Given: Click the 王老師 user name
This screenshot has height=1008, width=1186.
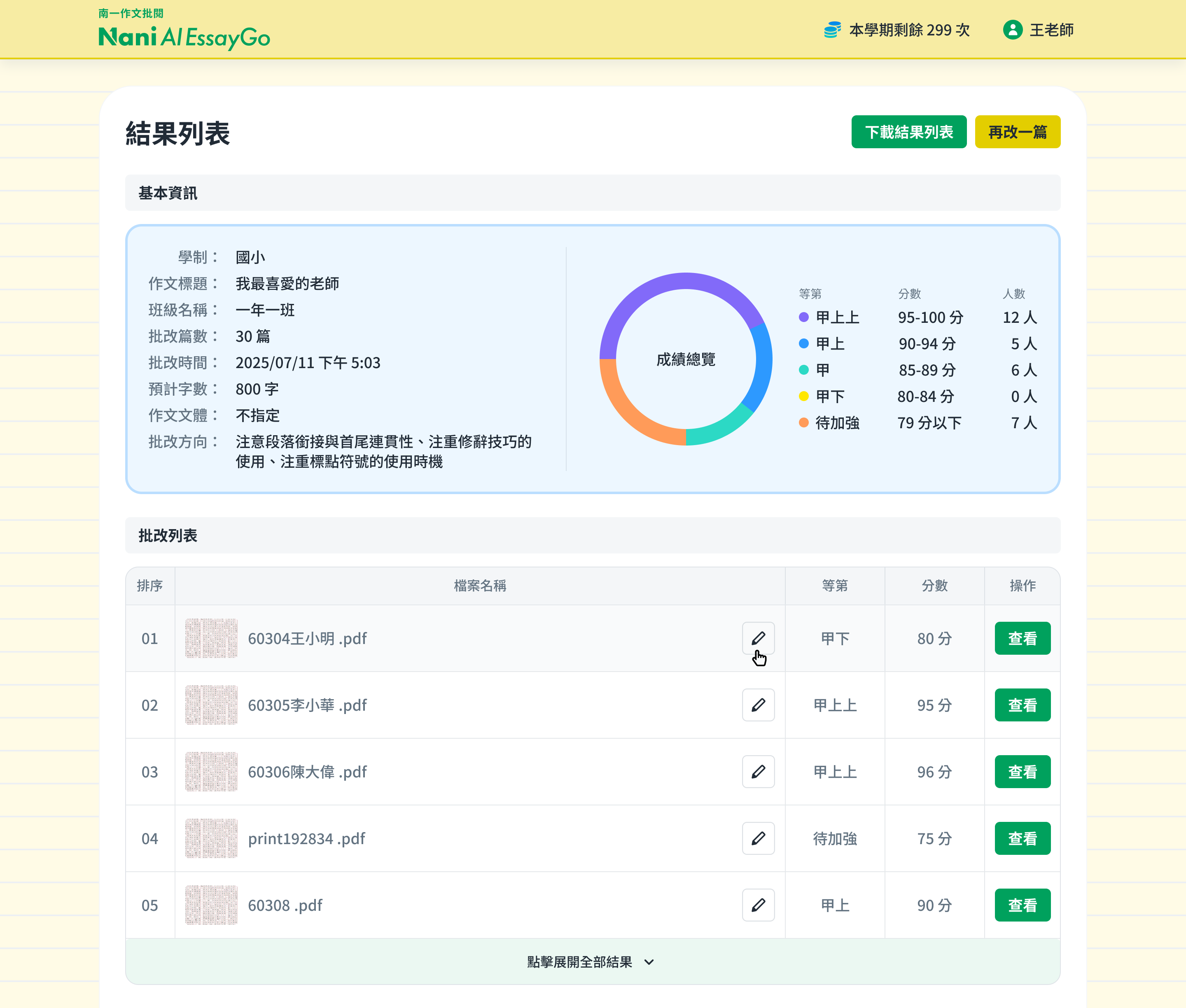Looking at the screenshot, I should (x=1051, y=30).
